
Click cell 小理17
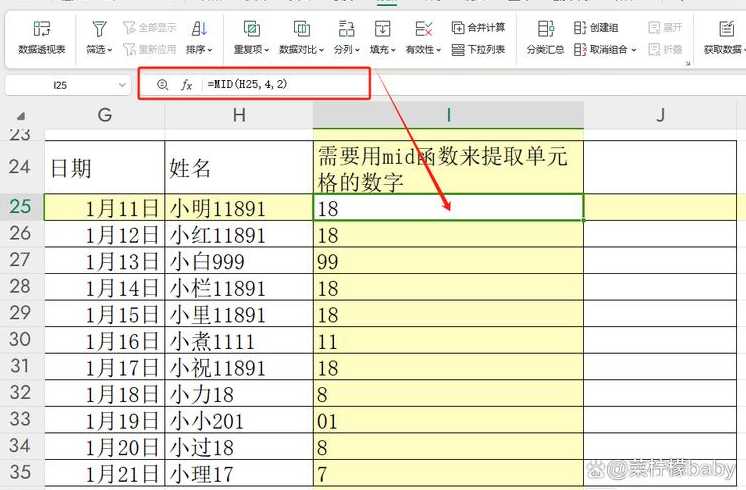pyautogui.click(x=239, y=473)
